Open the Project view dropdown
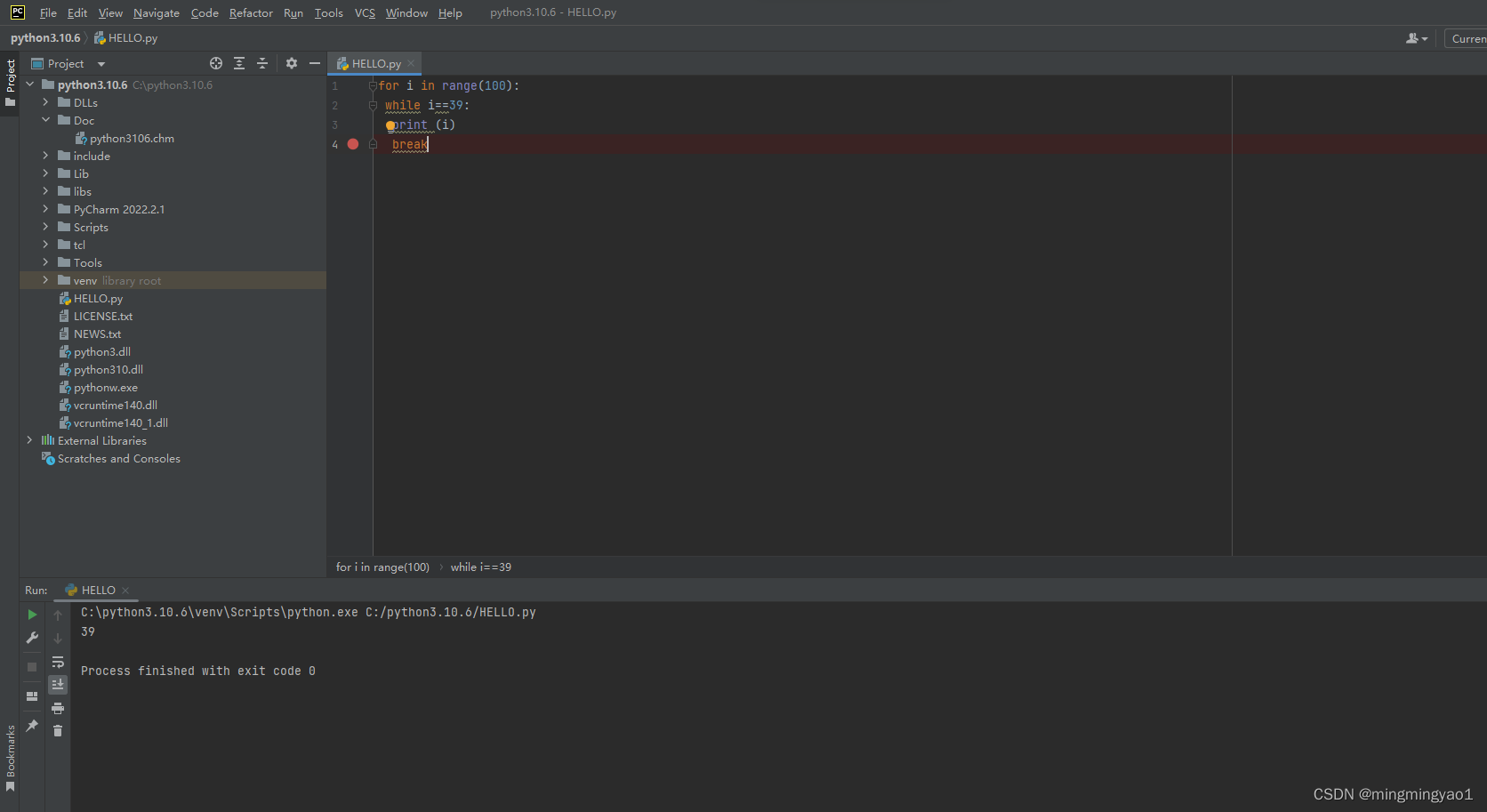 (100, 63)
